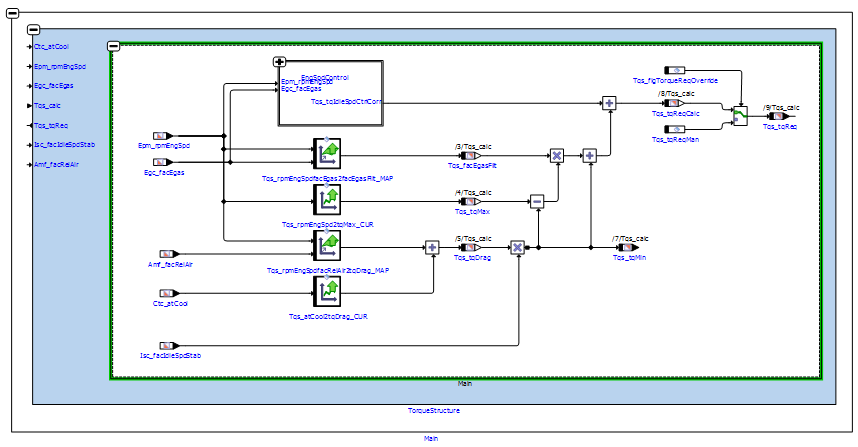Click the multiply block before Tcs_tqMin
The width and height of the screenshot is (858, 447).
tap(518, 247)
